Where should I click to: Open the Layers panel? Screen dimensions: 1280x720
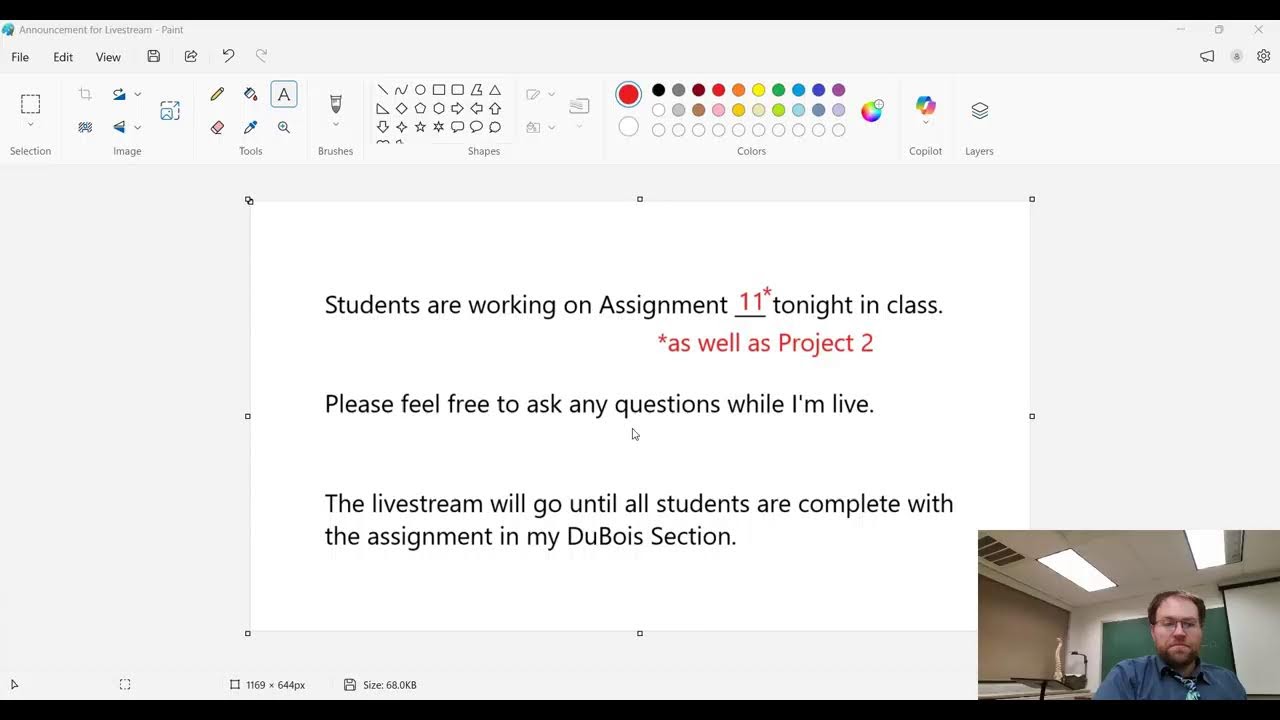[979, 111]
